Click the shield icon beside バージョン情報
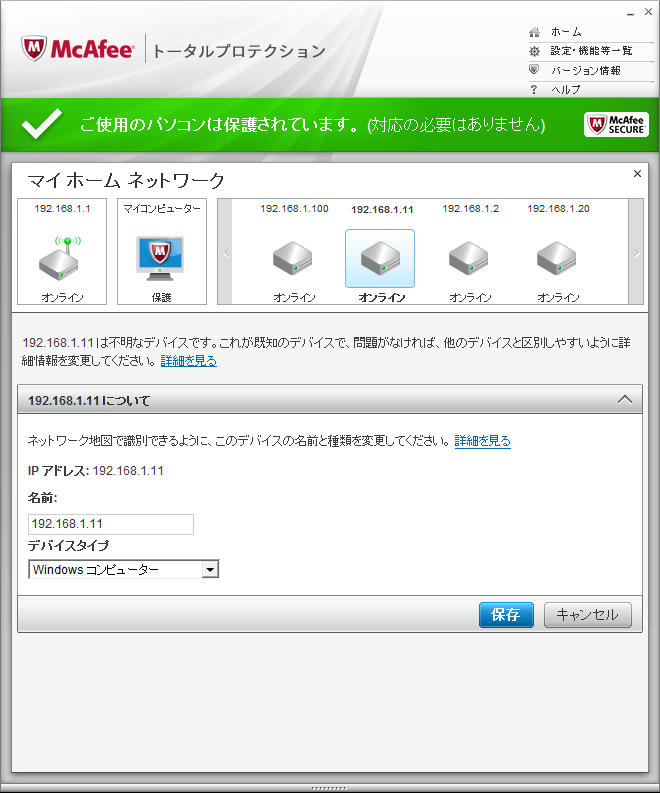 534,70
